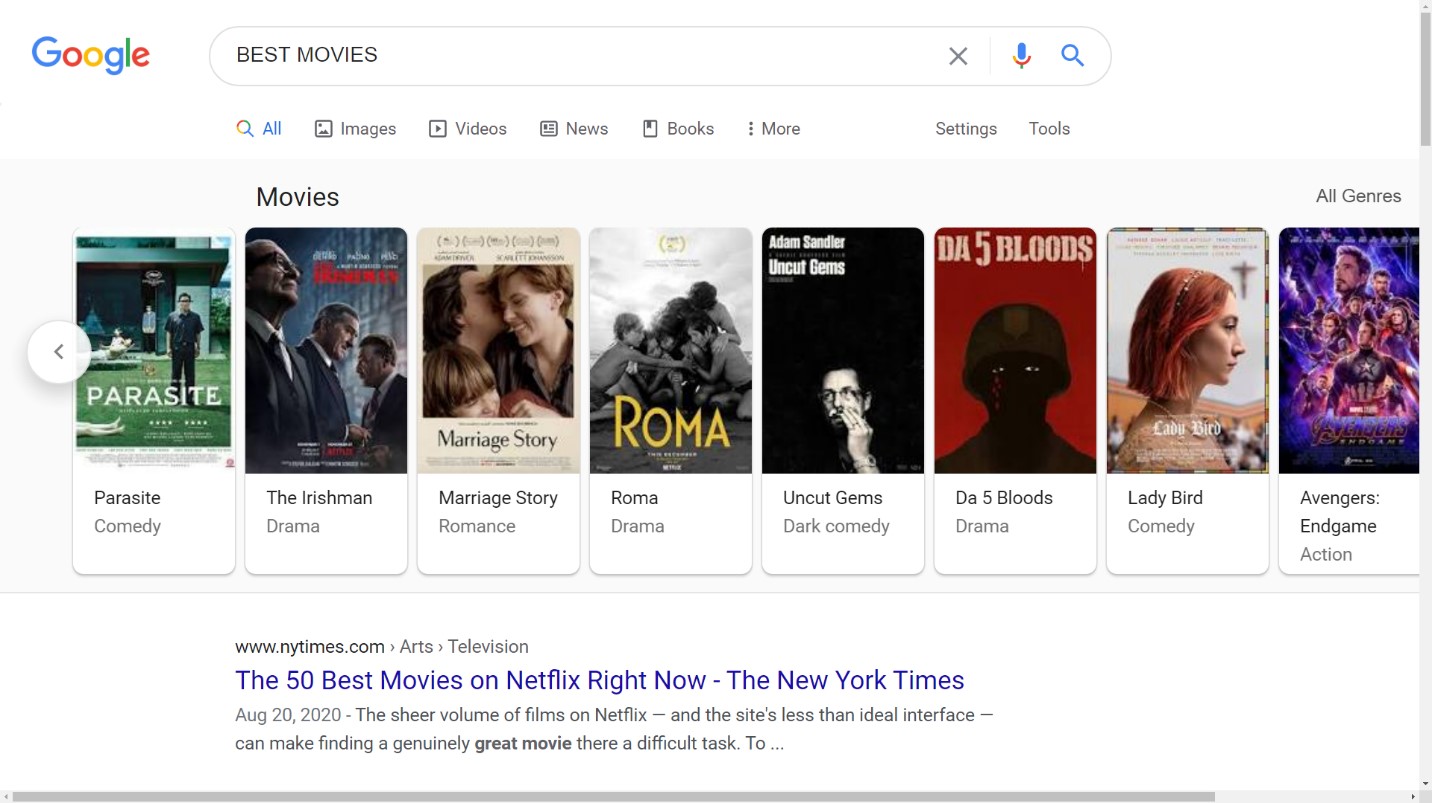
Task: Open the Avengers: Endgame poster
Action: click(1349, 351)
